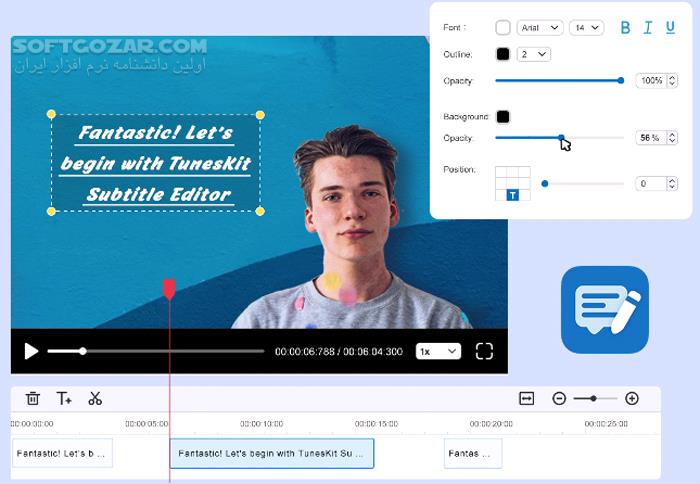The image size is (700, 484).
Task: Select the scissors split tool
Action: pos(95,398)
